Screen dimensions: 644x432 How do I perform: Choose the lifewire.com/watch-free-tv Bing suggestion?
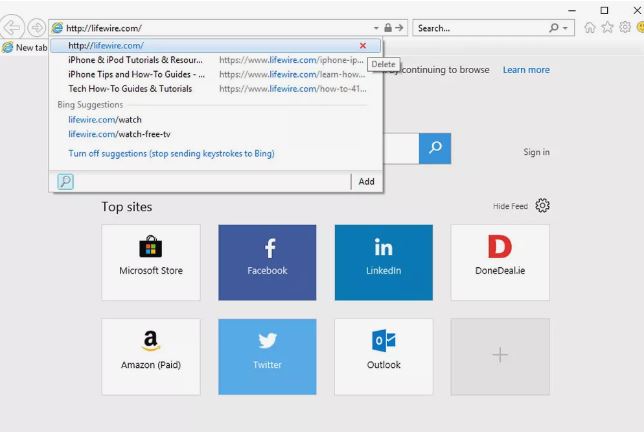[x=119, y=134]
